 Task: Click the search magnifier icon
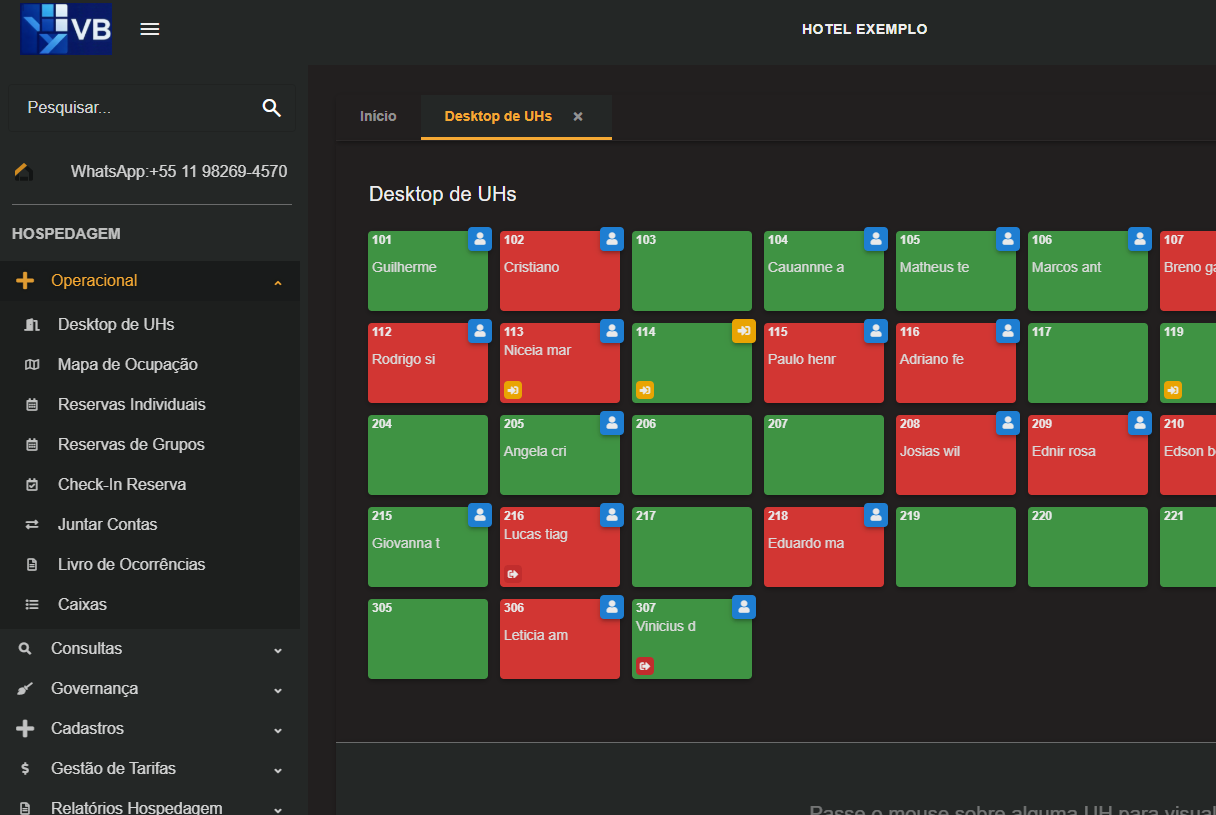(271, 108)
